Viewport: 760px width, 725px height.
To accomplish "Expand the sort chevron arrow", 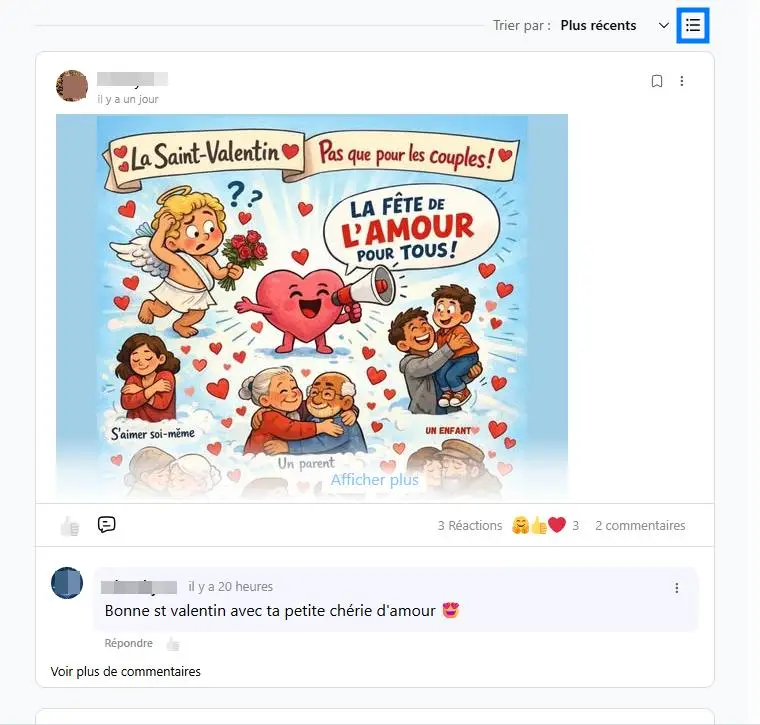I will (664, 26).
